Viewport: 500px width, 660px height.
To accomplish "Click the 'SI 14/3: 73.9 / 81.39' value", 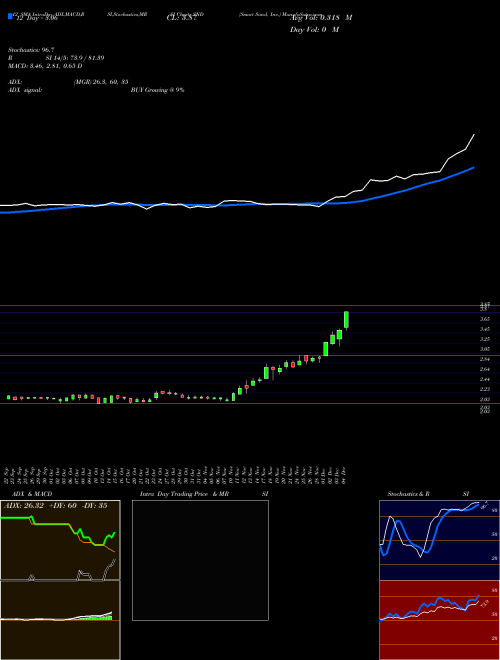I will click(75, 58).
